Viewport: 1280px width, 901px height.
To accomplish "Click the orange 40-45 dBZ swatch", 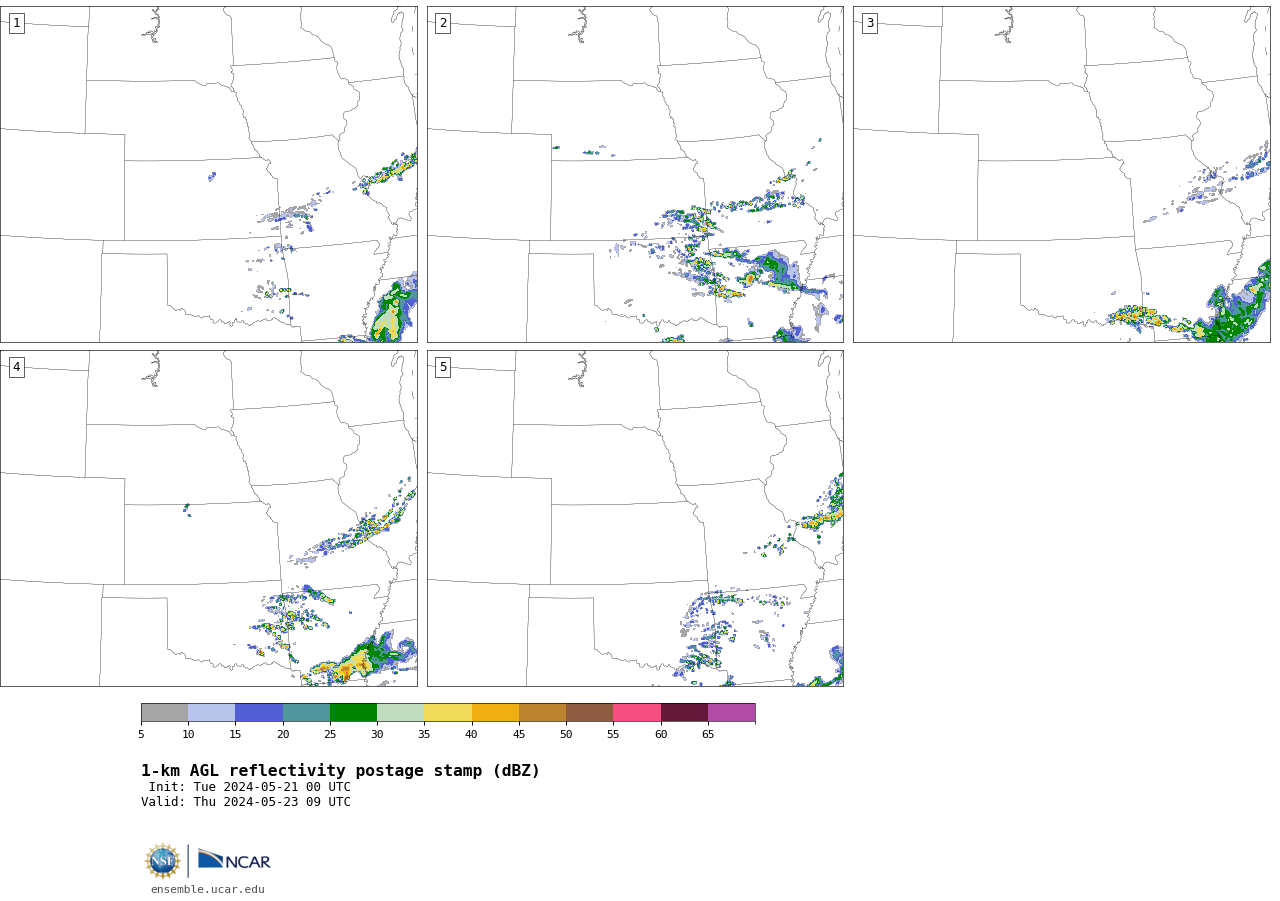I will pos(495,712).
